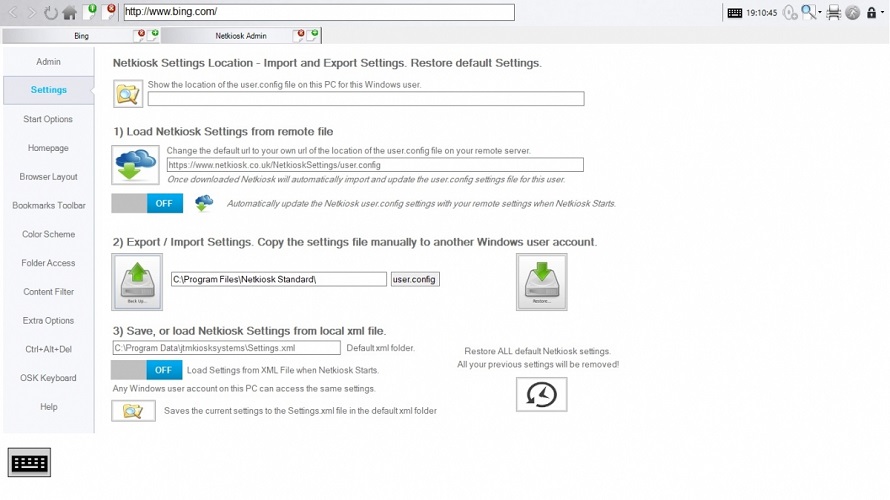Open the on-screen keyboard from the top toolbar
Image resolution: width=890 pixels, height=500 pixels.
tap(734, 12)
